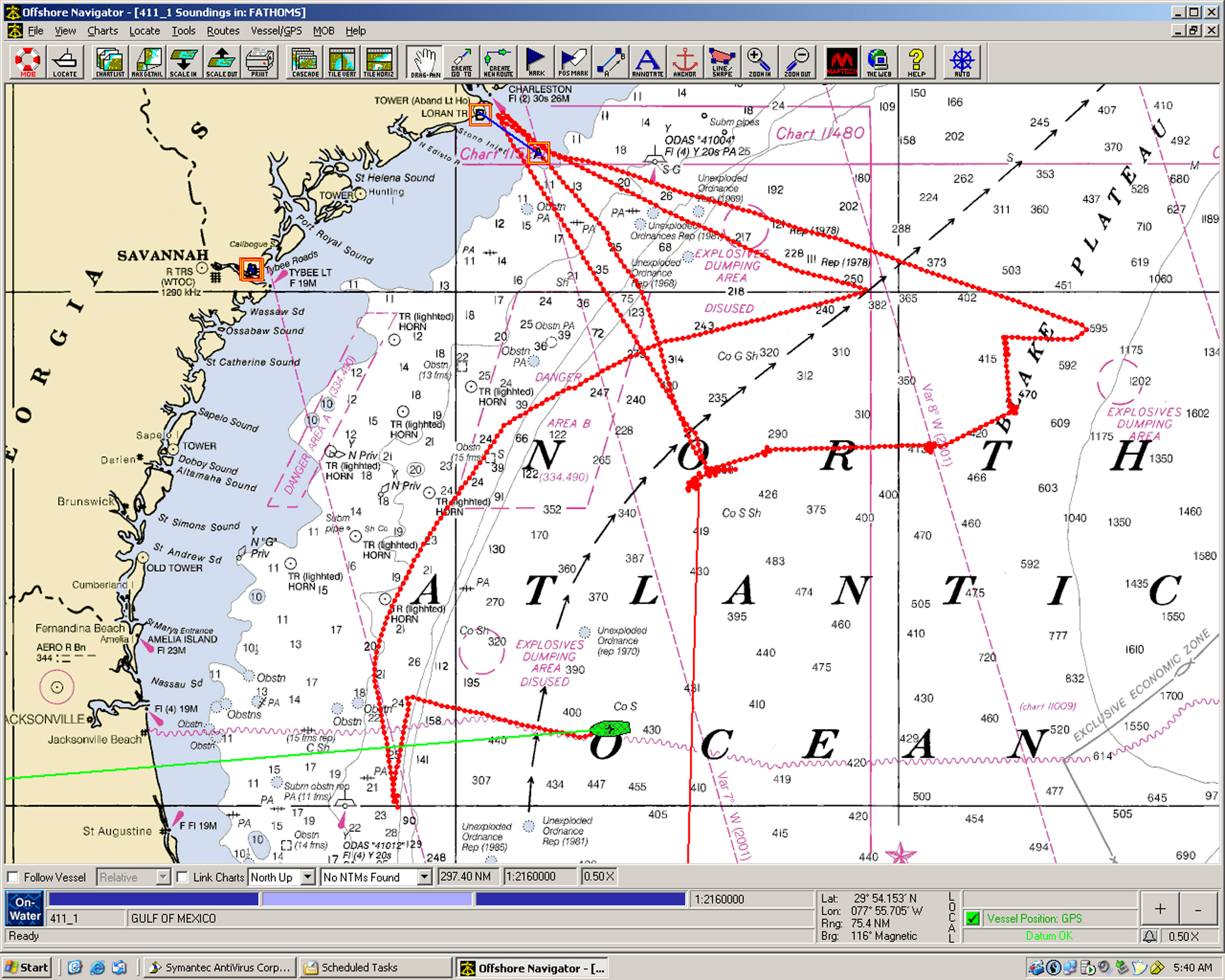Click the Internet Explorer quick launch icon
Viewport: 1225px width, 980px height.
[98, 967]
